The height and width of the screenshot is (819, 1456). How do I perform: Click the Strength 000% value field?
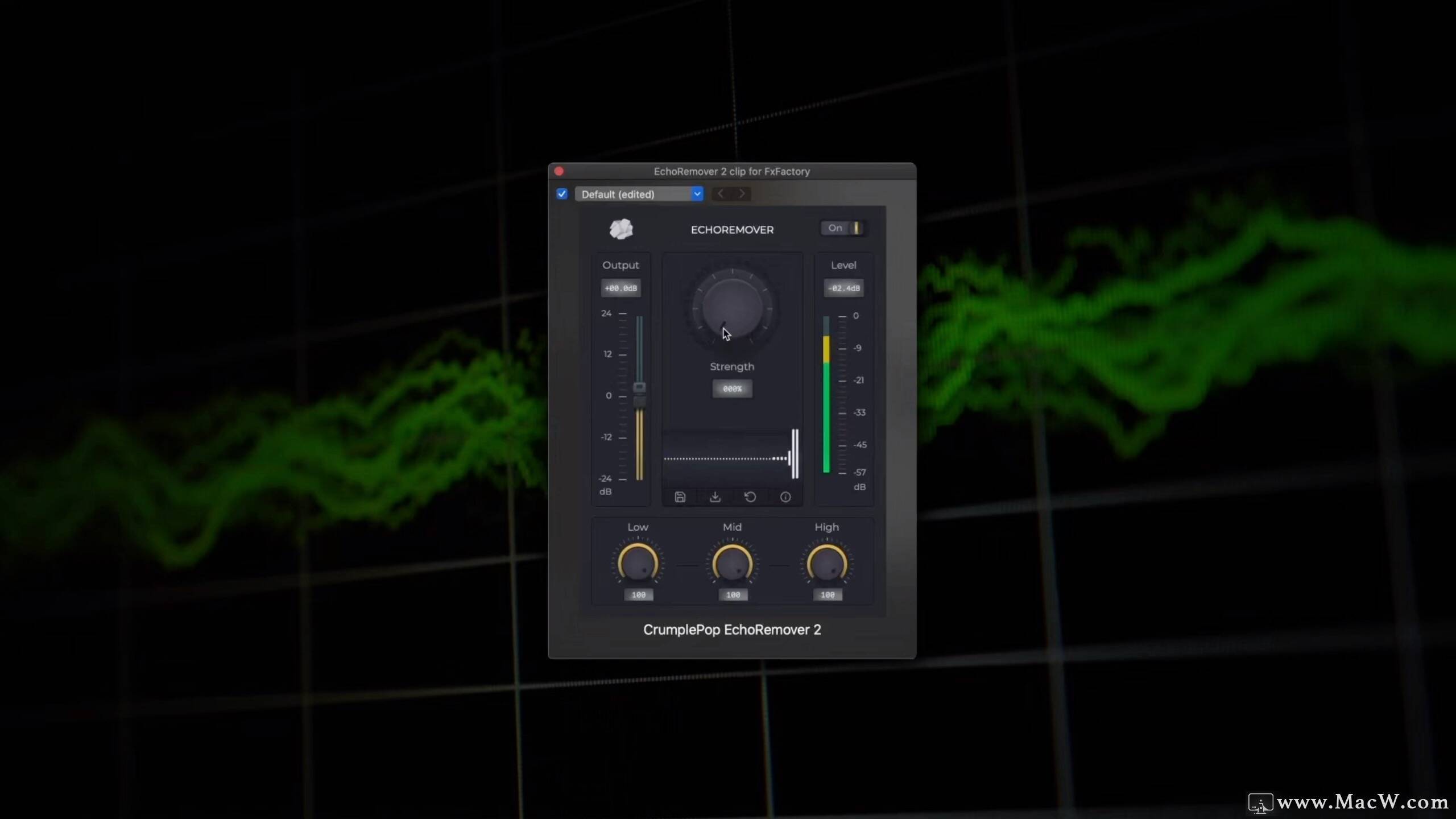pos(732,389)
